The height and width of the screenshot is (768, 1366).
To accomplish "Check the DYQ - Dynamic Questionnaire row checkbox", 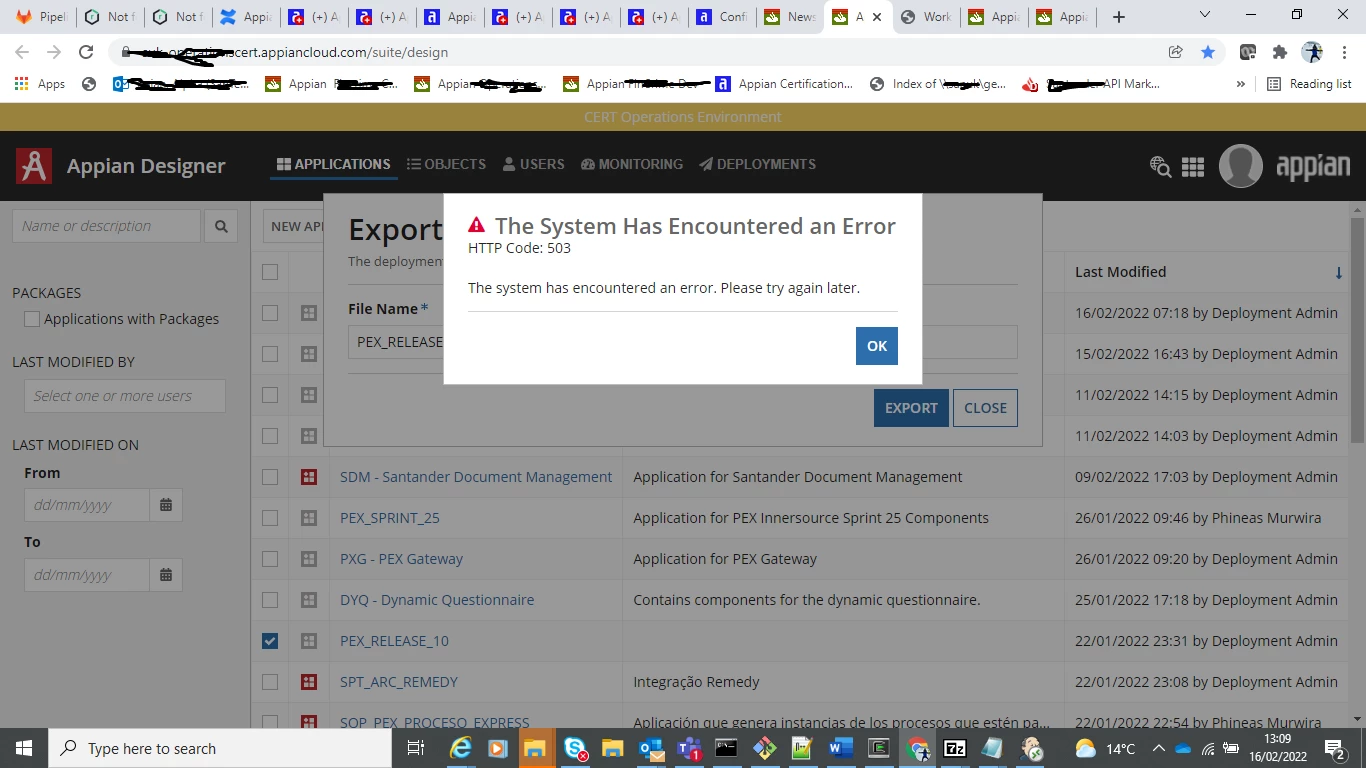I will (270, 600).
